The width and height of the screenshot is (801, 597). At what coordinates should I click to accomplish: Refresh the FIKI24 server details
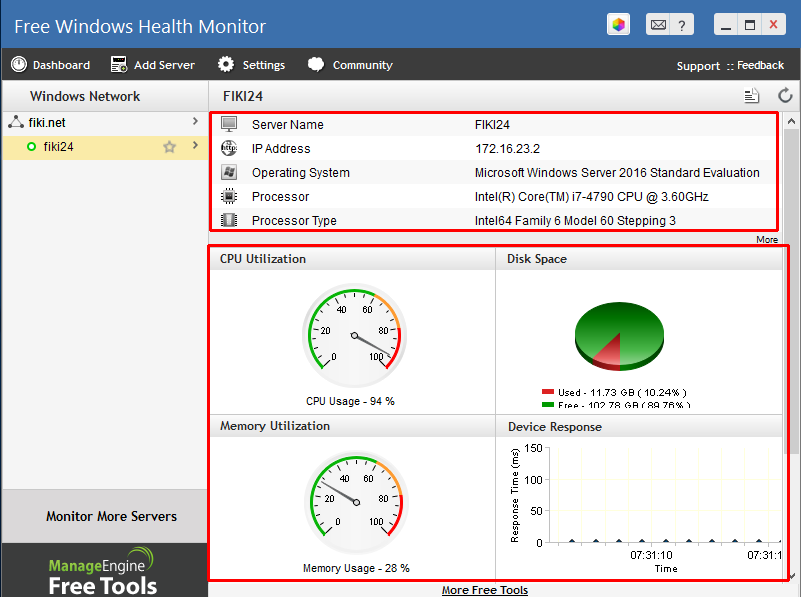pyautogui.click(x=785, y=95)
